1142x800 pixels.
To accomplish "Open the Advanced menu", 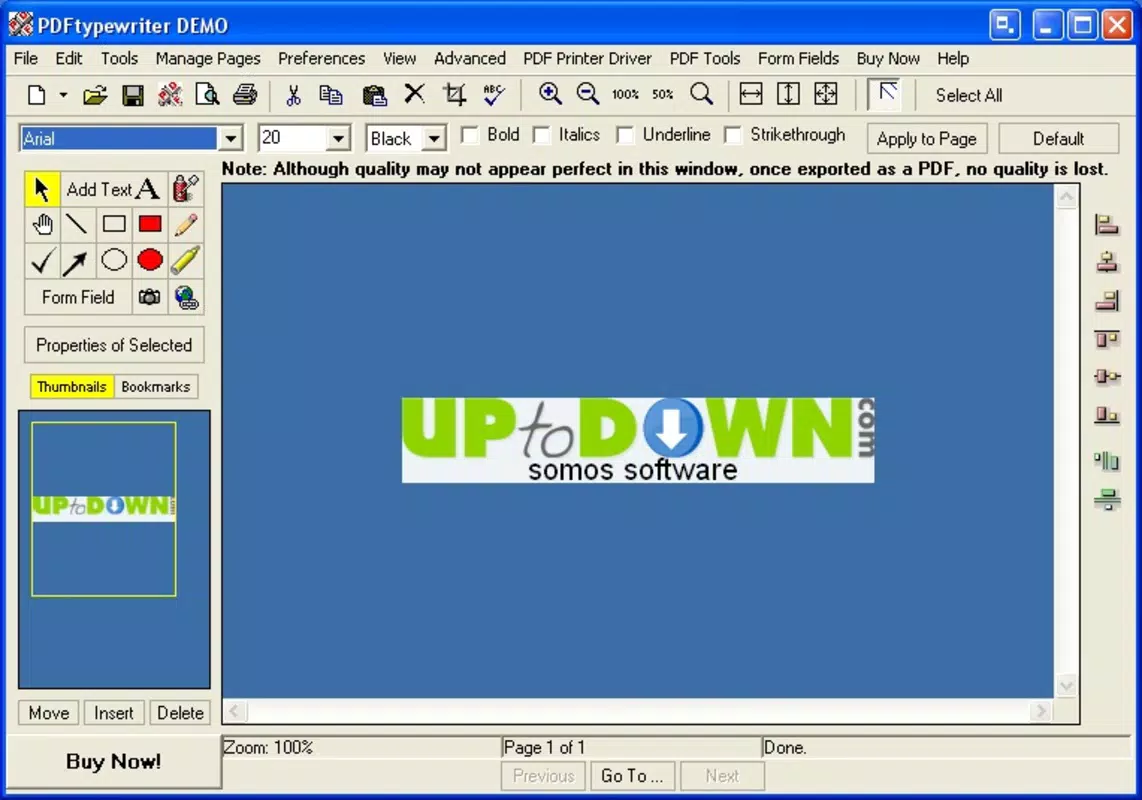I will pos(470,58).
